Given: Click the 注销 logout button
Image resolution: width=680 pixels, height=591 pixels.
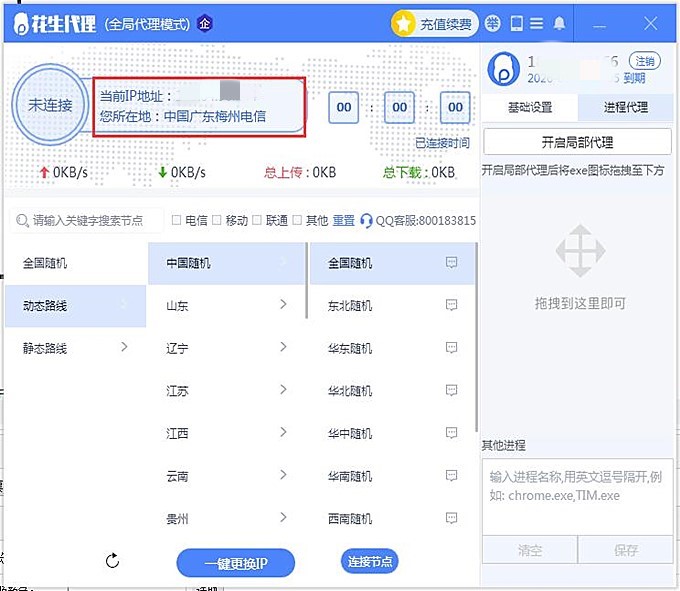Looking at the screenshot, I should point(645,61).
